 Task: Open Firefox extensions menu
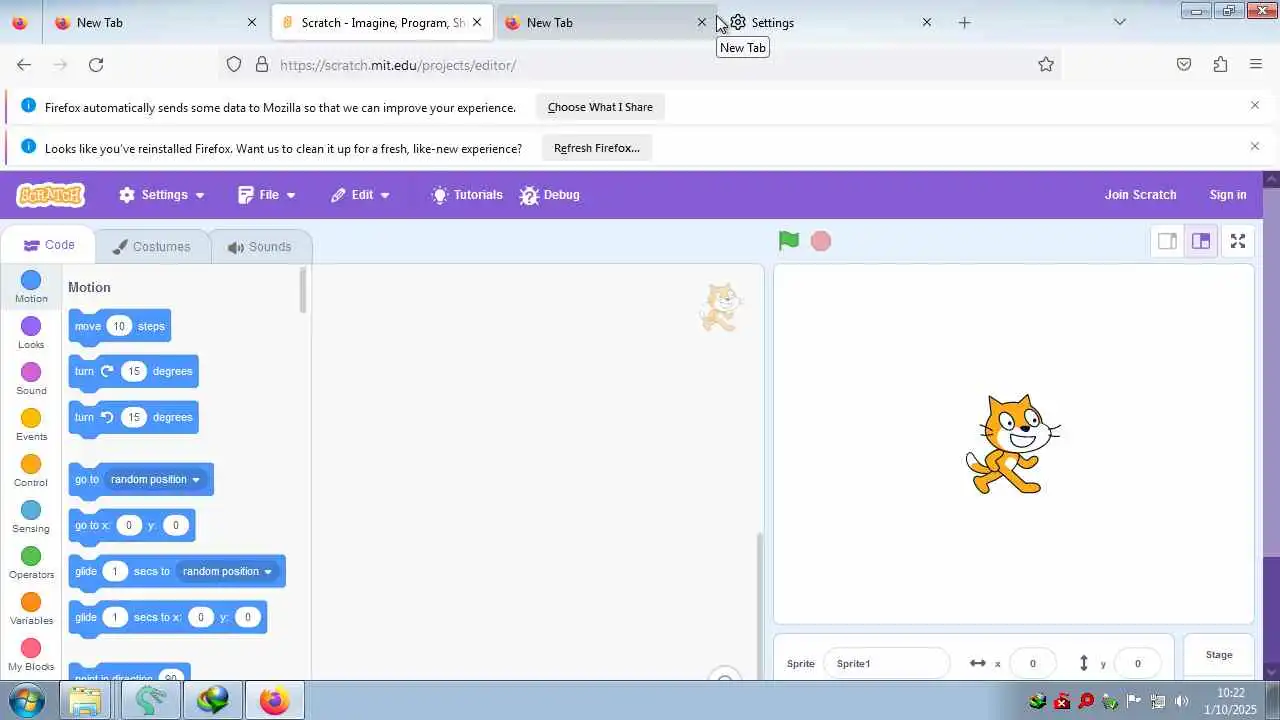pos(1220,65)
